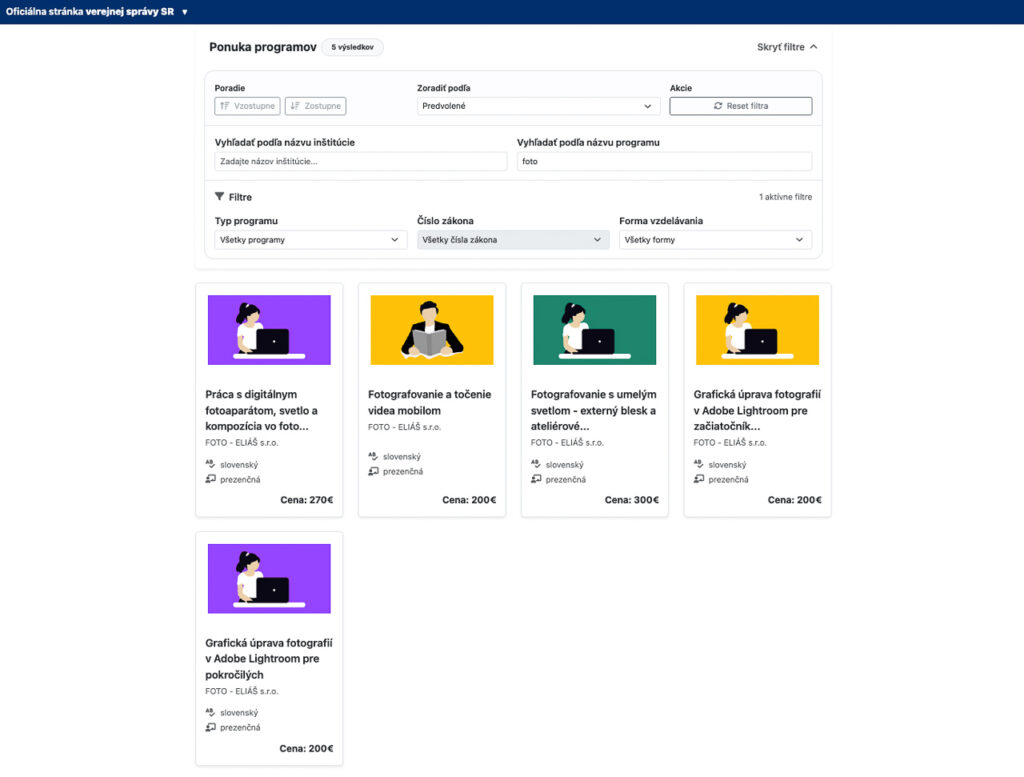1024x777 pixels.
Task: Open the Zoradiť podľa dropdown
Action: (537, 106)
